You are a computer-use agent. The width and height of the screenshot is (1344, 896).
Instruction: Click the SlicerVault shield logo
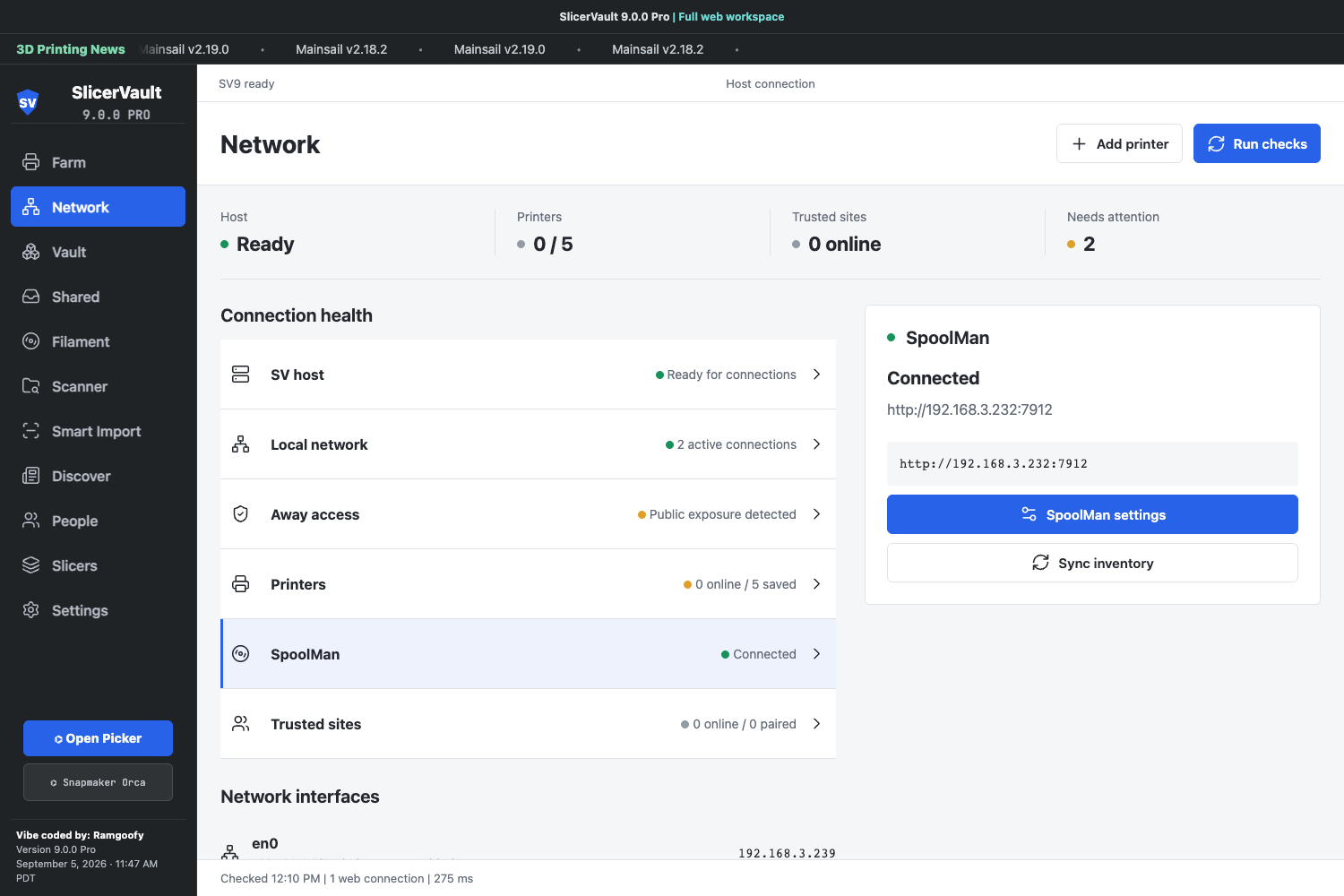click(x=28, y=102)
